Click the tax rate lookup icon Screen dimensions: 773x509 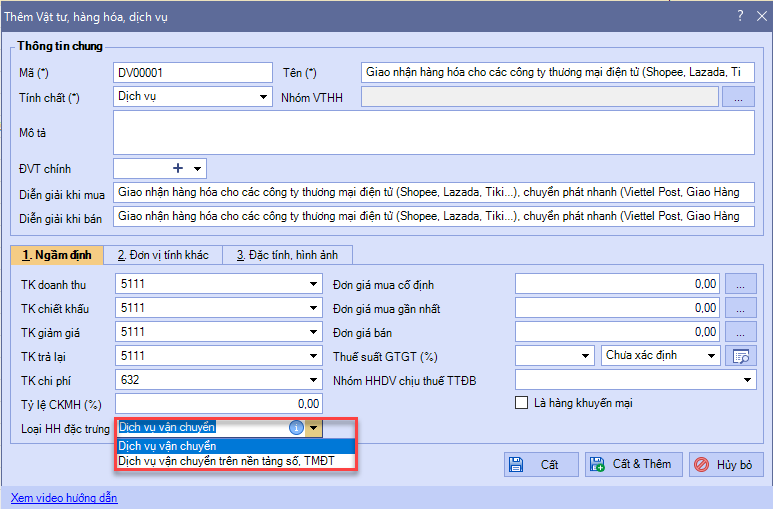pyautogui.click(x=741, y=356)
